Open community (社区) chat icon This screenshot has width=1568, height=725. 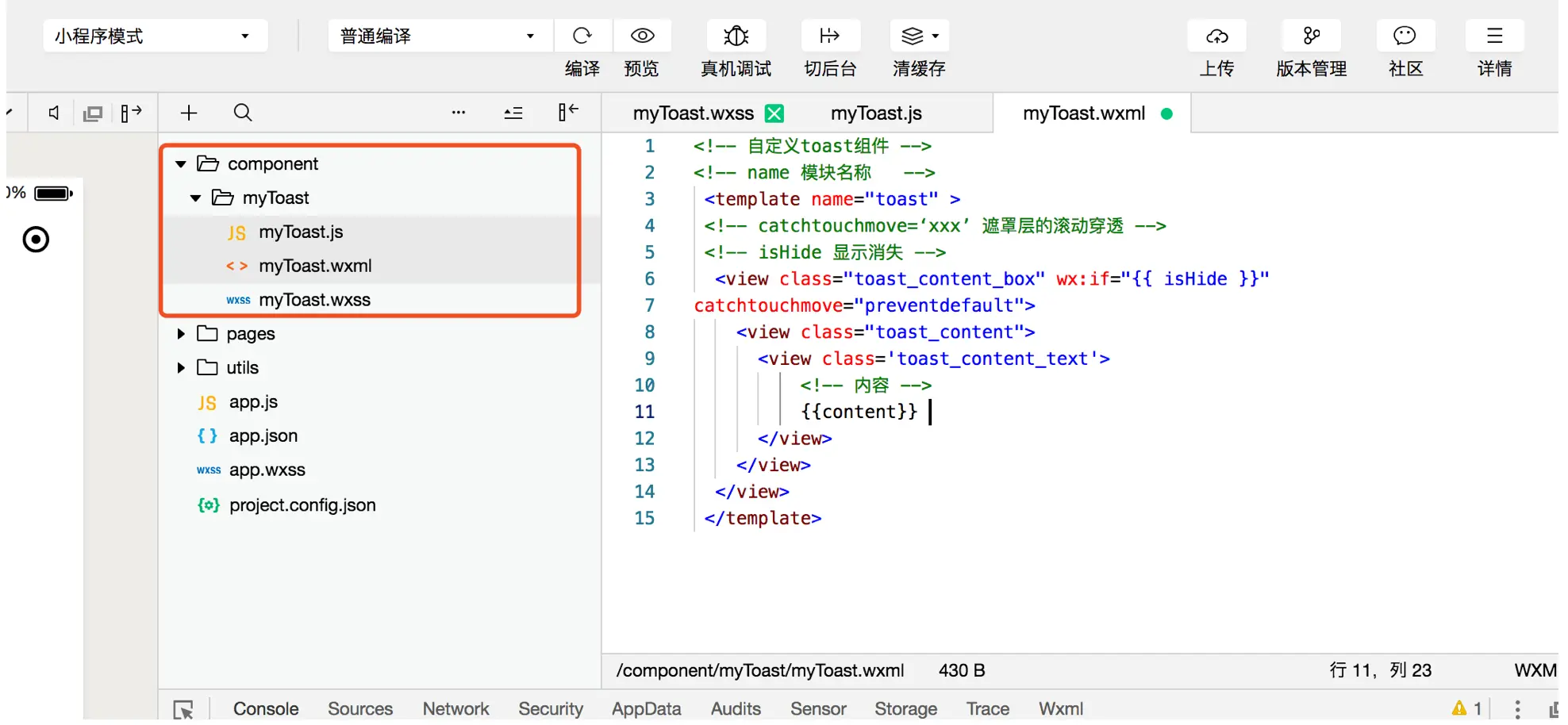click(1405, 36)
